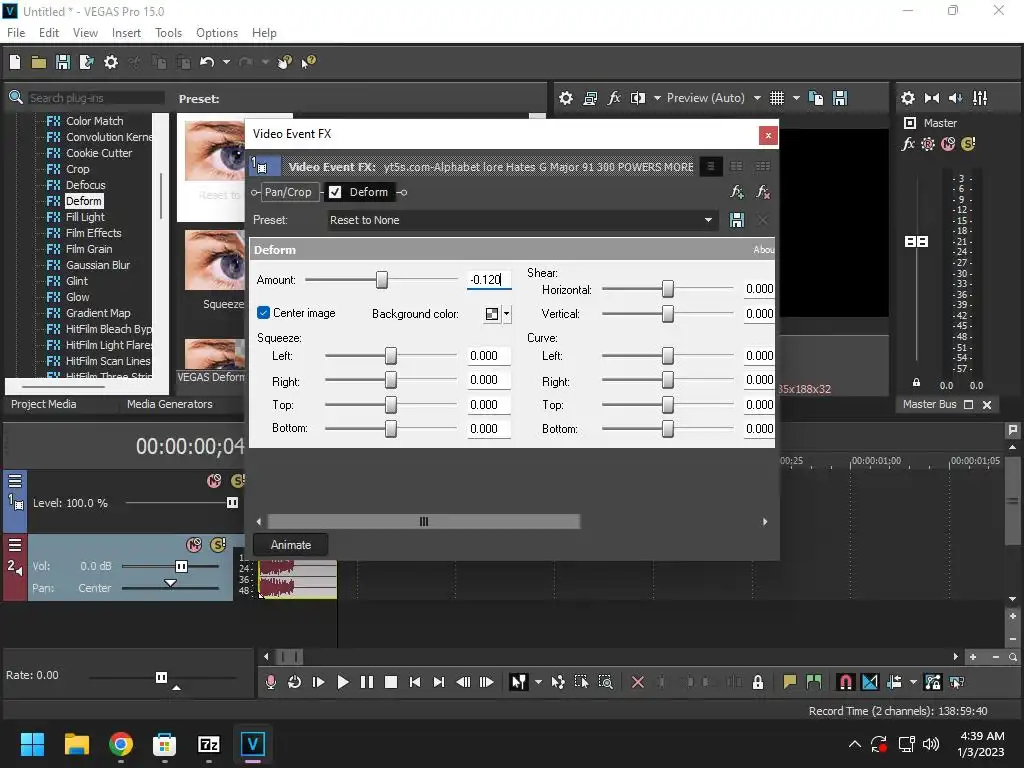Select Color Match in the plug-in list

[94, 121]
